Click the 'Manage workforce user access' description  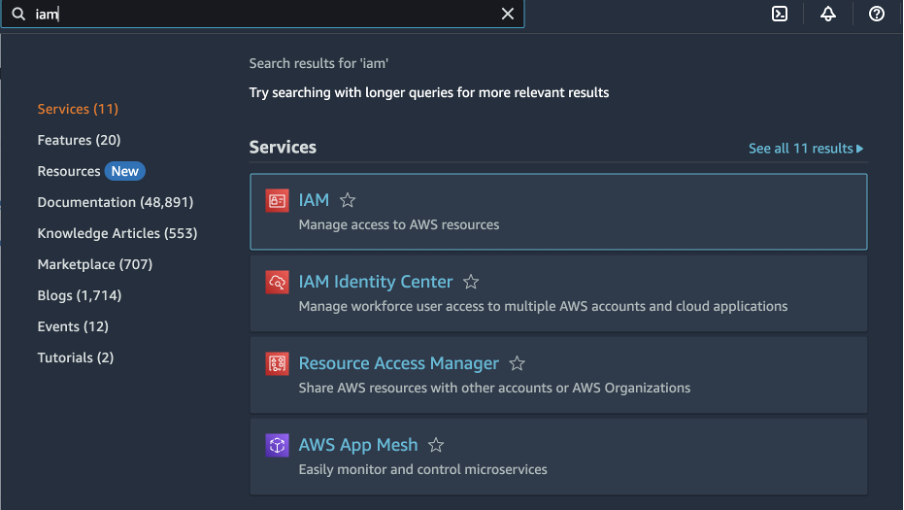click(x=543, y=306)
